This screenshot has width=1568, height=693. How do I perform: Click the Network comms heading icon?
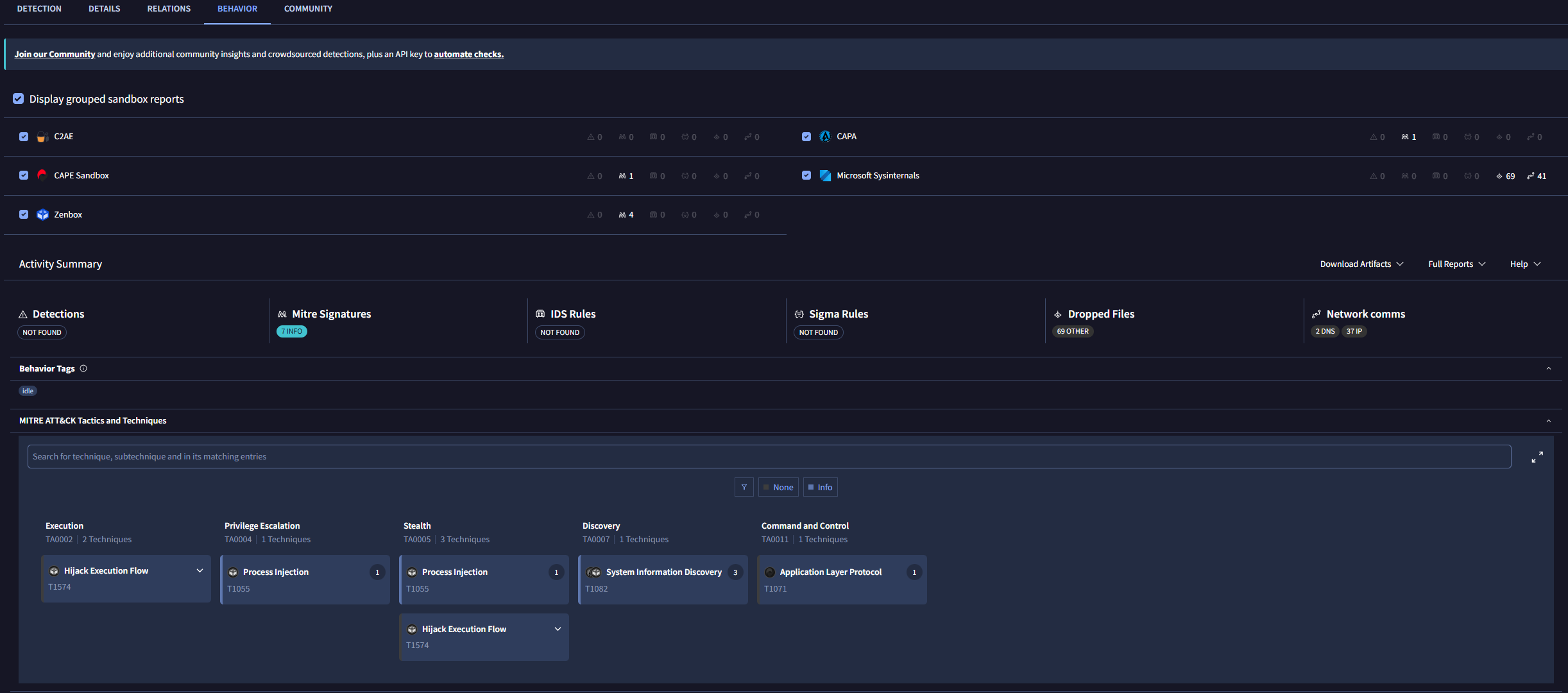(x=1317, y=314)
